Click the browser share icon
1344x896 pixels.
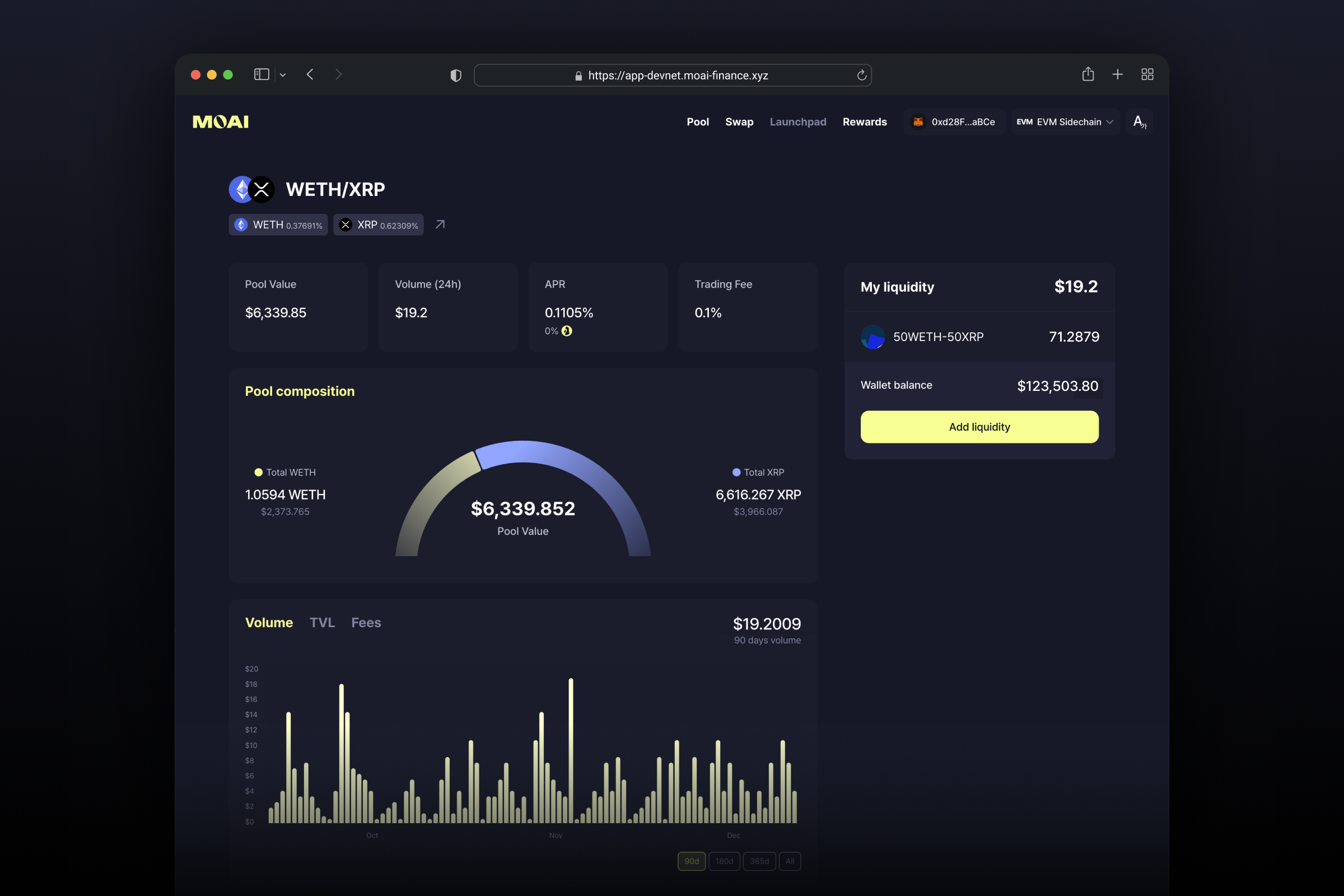(x=1088, y=74)
